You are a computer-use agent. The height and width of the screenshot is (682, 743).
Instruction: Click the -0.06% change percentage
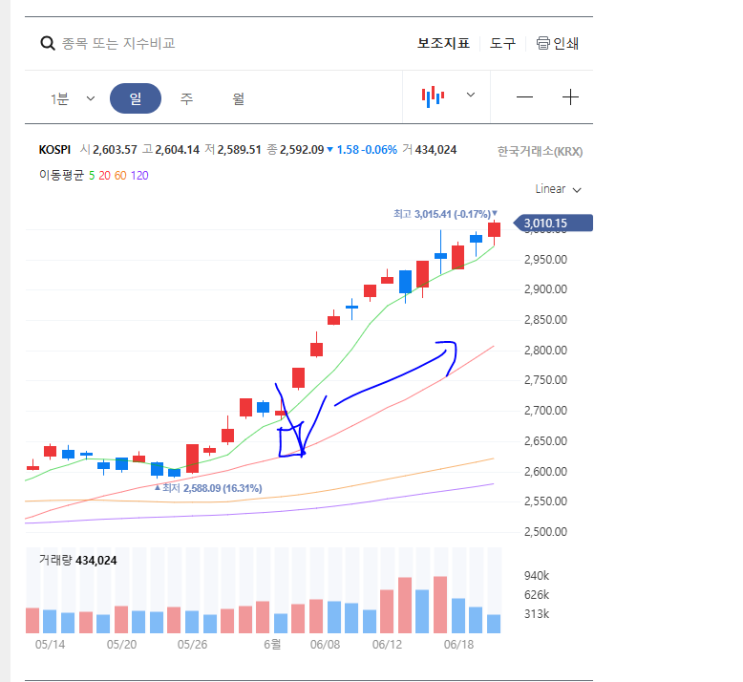click(x=379, y=150)
